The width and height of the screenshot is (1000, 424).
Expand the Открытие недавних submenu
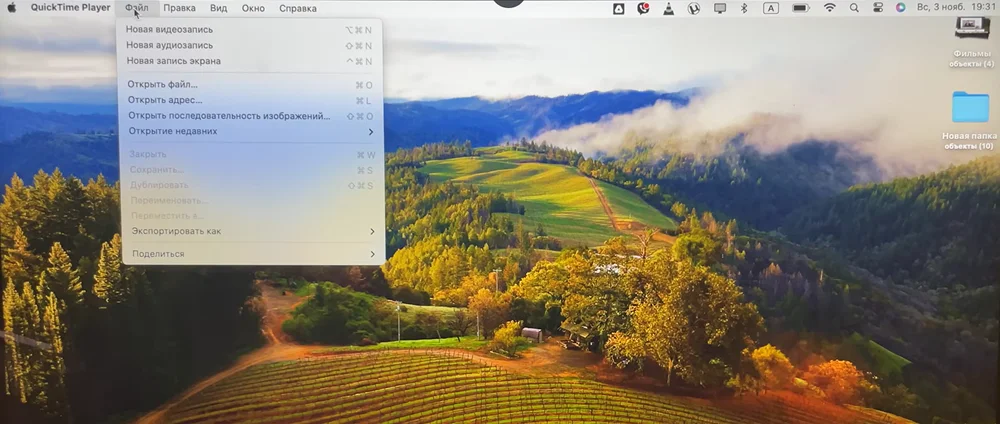pos(251,131)
